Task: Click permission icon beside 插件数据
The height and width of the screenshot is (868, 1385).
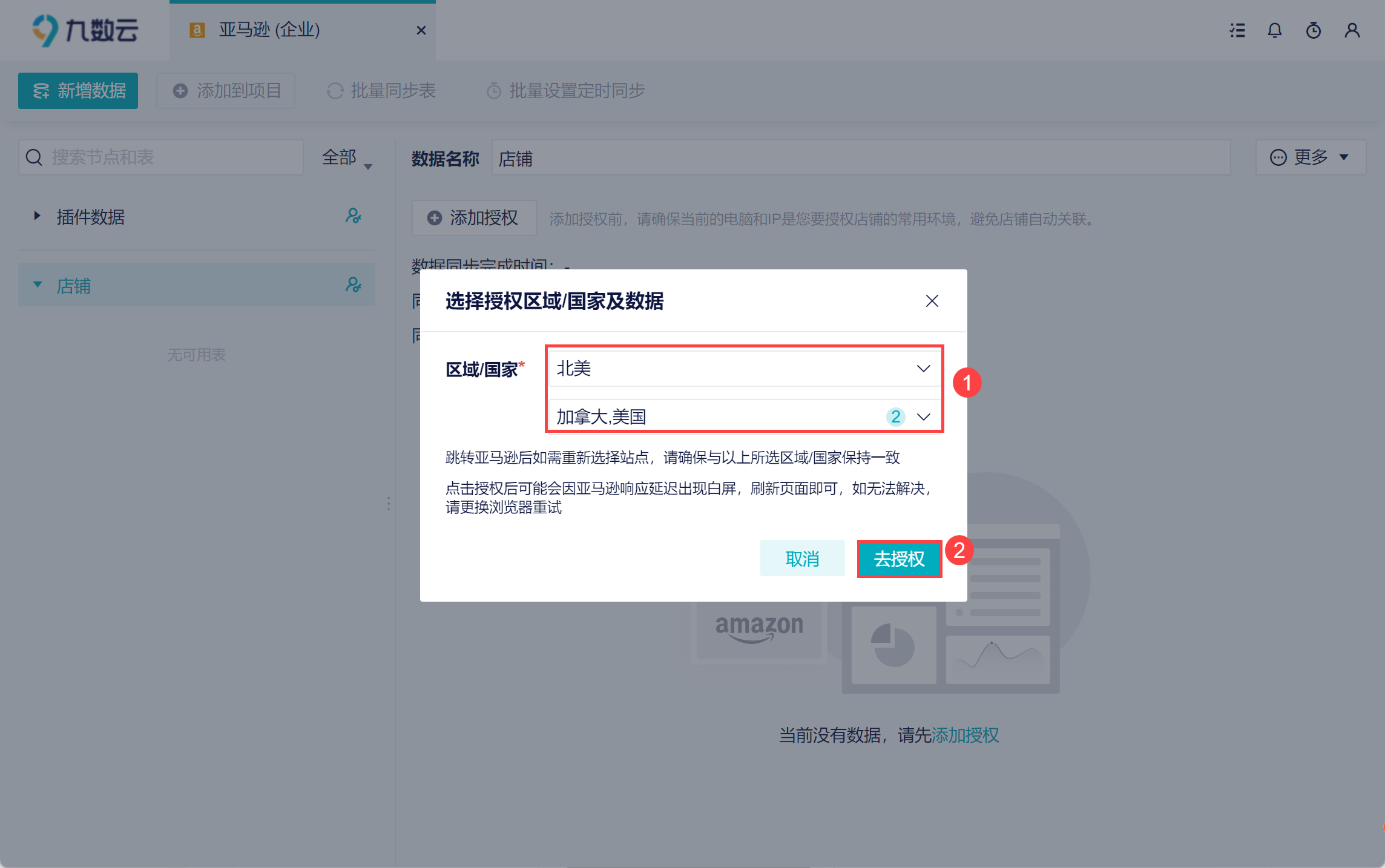Action: [354, 216]
